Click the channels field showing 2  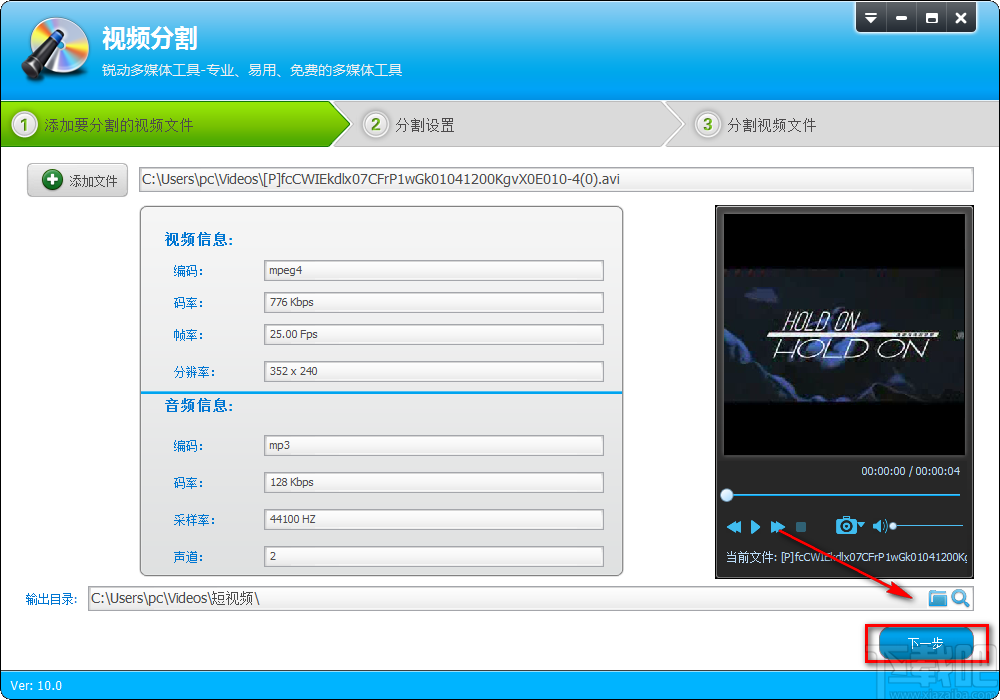tap(434, 556)
